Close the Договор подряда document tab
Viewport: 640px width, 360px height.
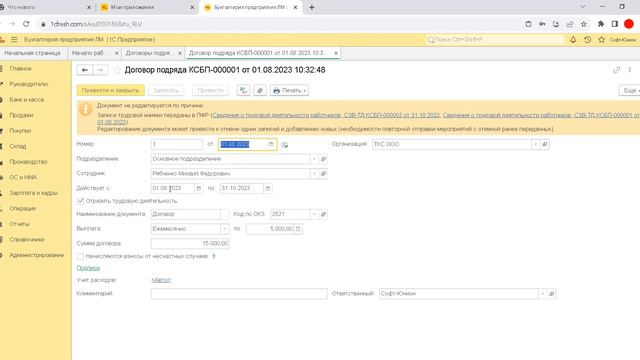pos(336,53)
